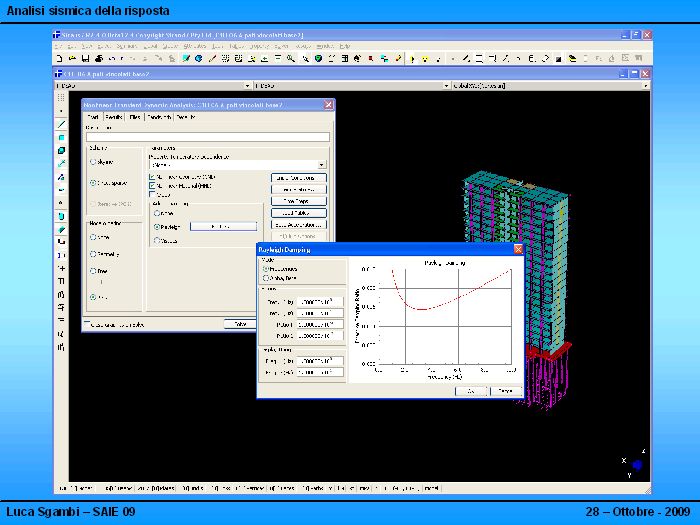Choose the Frequencies mode in Rayleigh Damping dialog

(x=265, y=269)
